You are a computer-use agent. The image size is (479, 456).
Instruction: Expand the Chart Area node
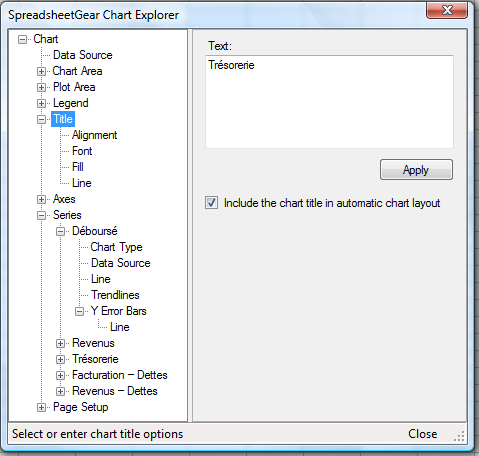(41, 71)
